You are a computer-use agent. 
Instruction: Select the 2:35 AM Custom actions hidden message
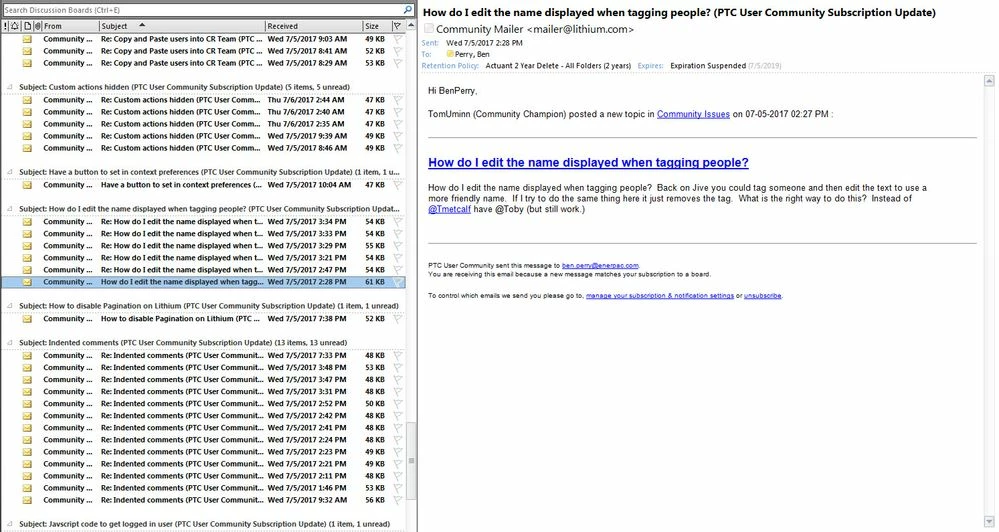pyautogui.click(x=203, y=124)
